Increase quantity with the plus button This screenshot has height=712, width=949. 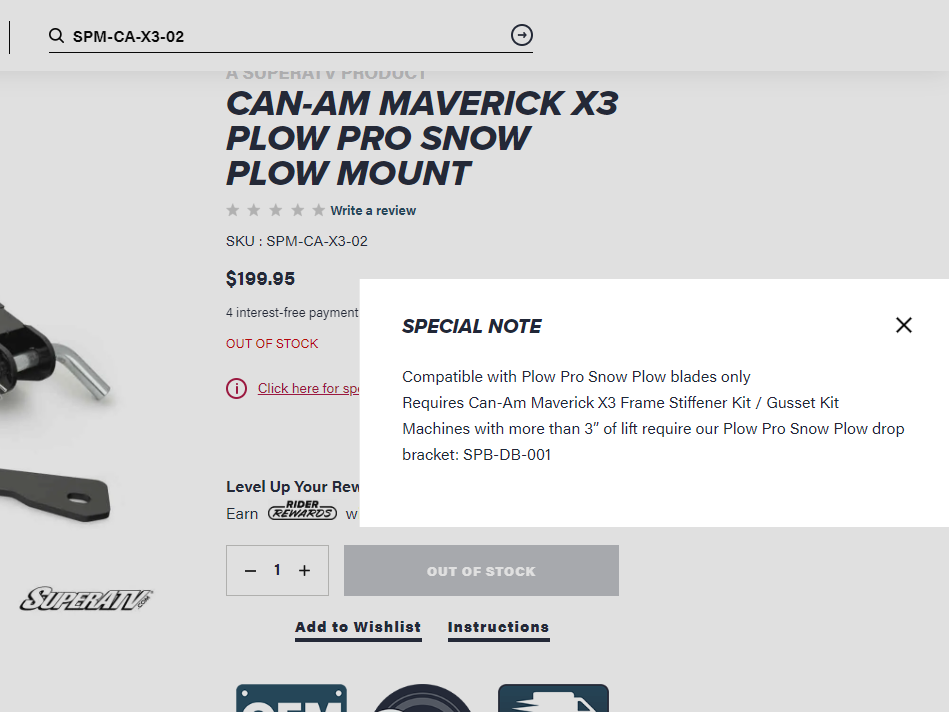[305, 571]
